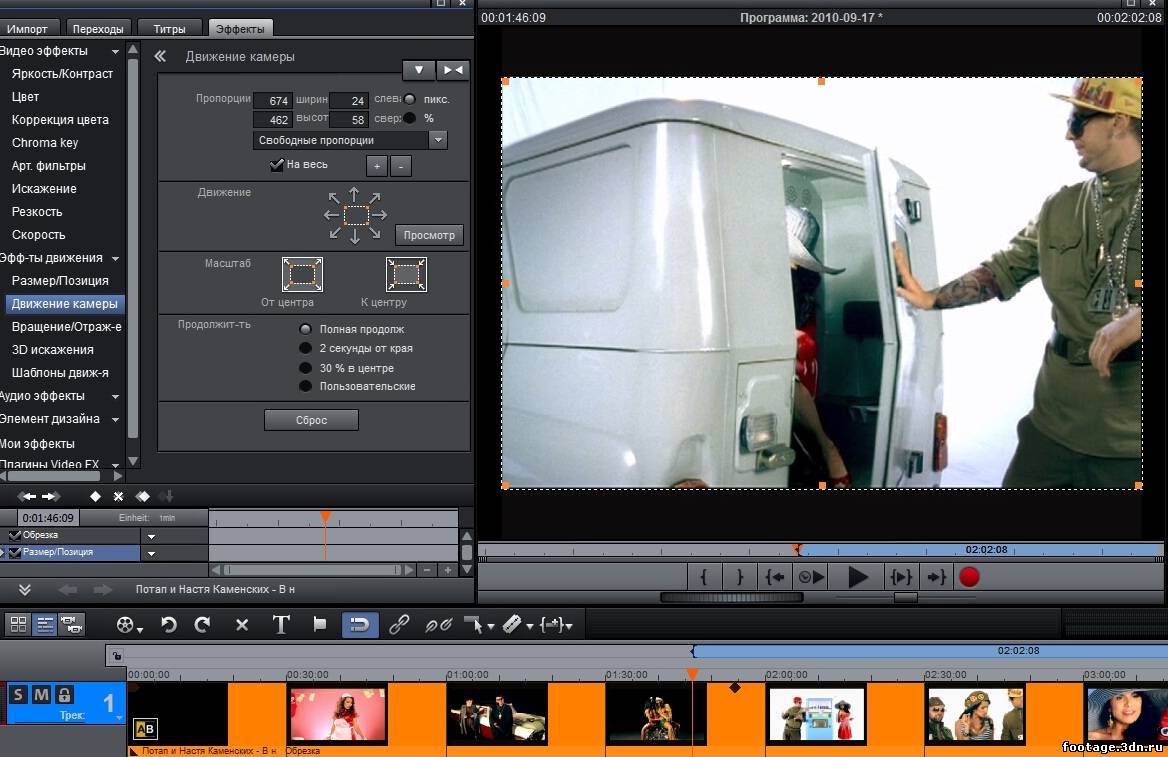Open the down-arrow menu in the camera movement panel header

(419, 70)
